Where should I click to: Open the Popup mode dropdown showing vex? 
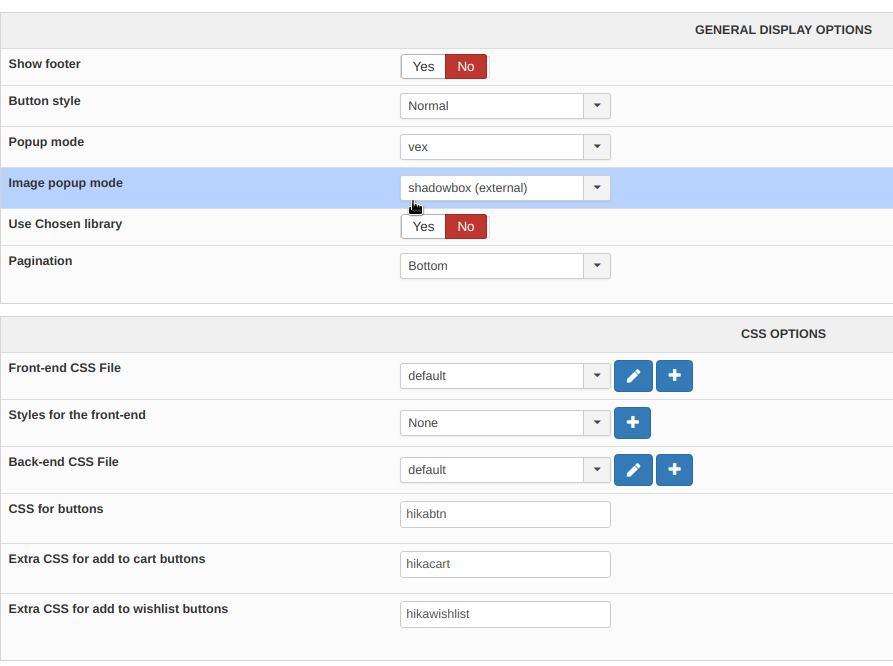[x=505, y=147]
